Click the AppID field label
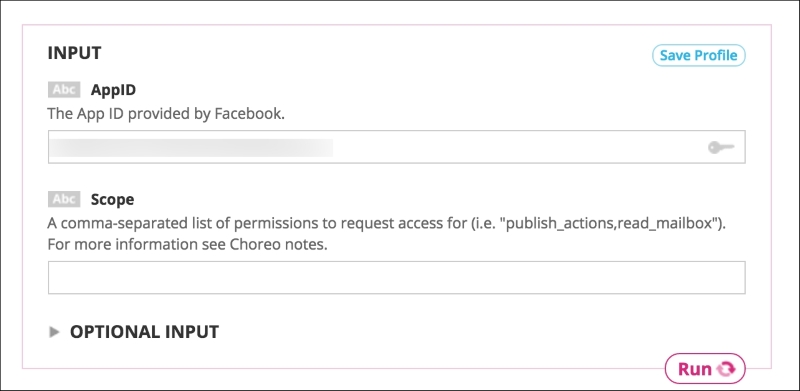Image resolution: width=800 pixels, height=391 pixels. 113,90
